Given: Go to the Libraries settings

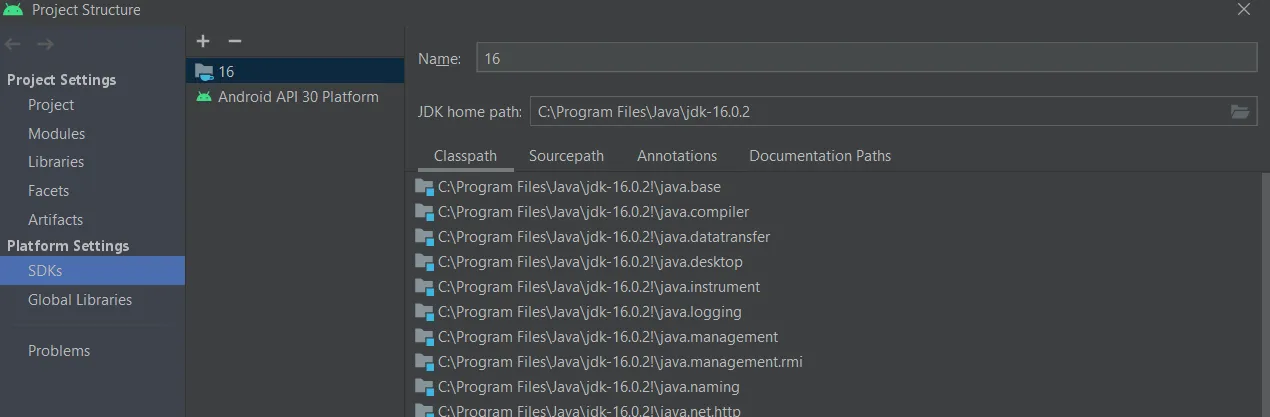Looking at the screenshot, I should tap(56, 162).
